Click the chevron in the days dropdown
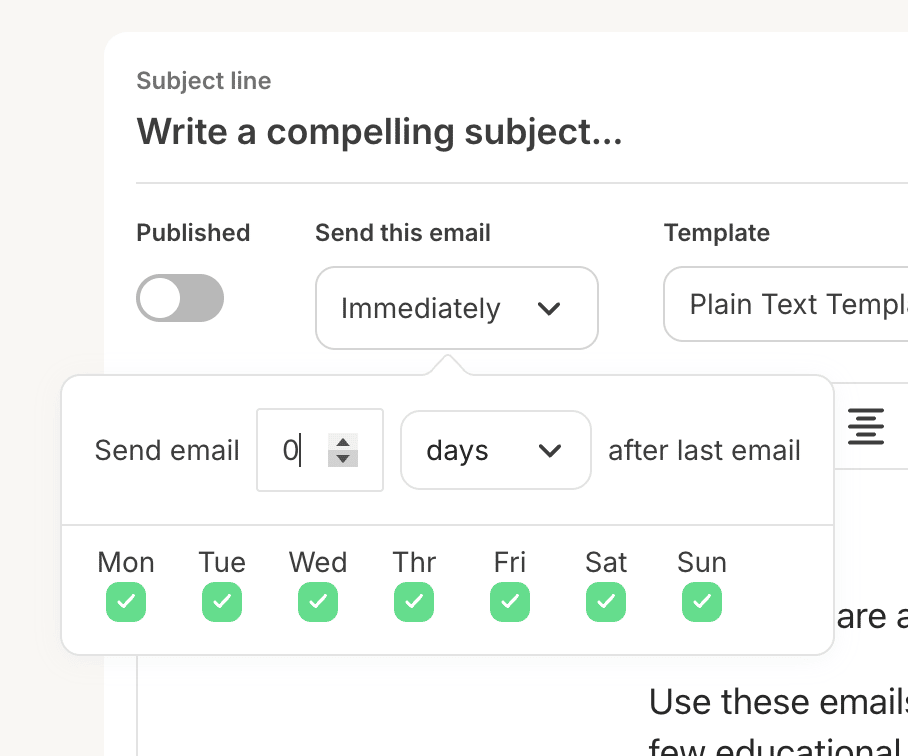Image resolution: width=908 pixels, height=756 pixels. tap(550, 450)
